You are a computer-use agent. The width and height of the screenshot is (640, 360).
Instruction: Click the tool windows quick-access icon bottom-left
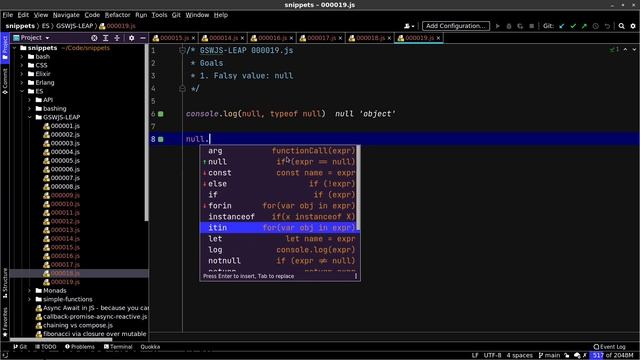[x=5, y=355]
